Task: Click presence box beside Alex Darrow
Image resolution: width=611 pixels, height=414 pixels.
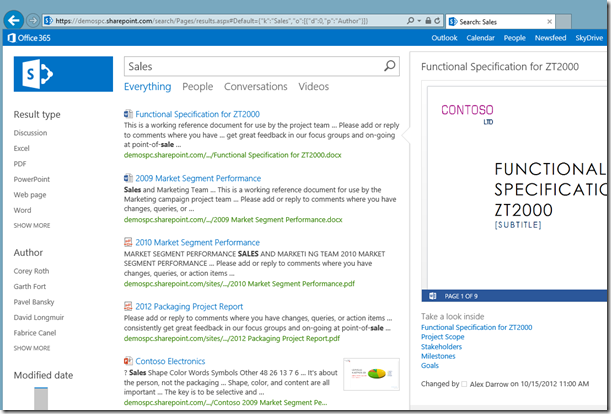Action: coord(464,384)
